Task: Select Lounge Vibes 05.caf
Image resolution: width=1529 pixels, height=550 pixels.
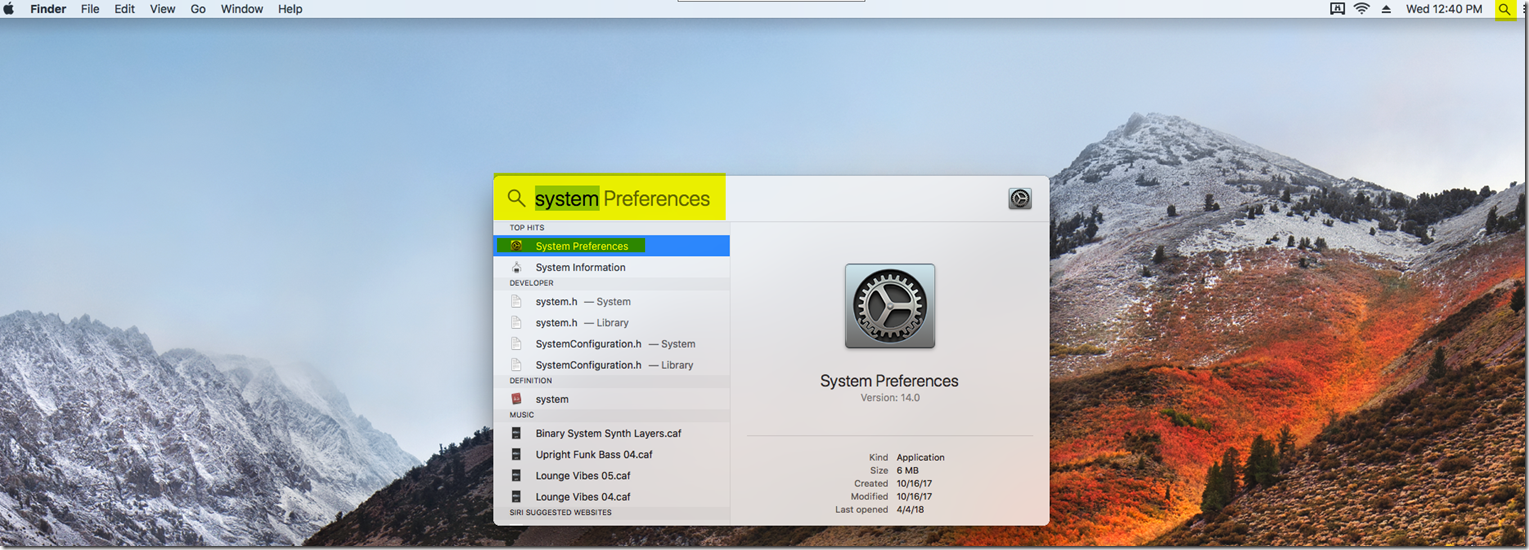Action: (x=611, y=476)
